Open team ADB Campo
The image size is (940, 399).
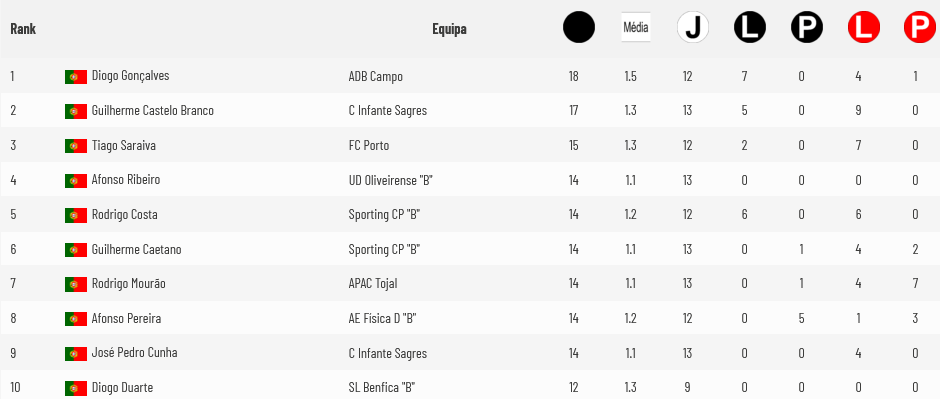[x=376, y=77]
